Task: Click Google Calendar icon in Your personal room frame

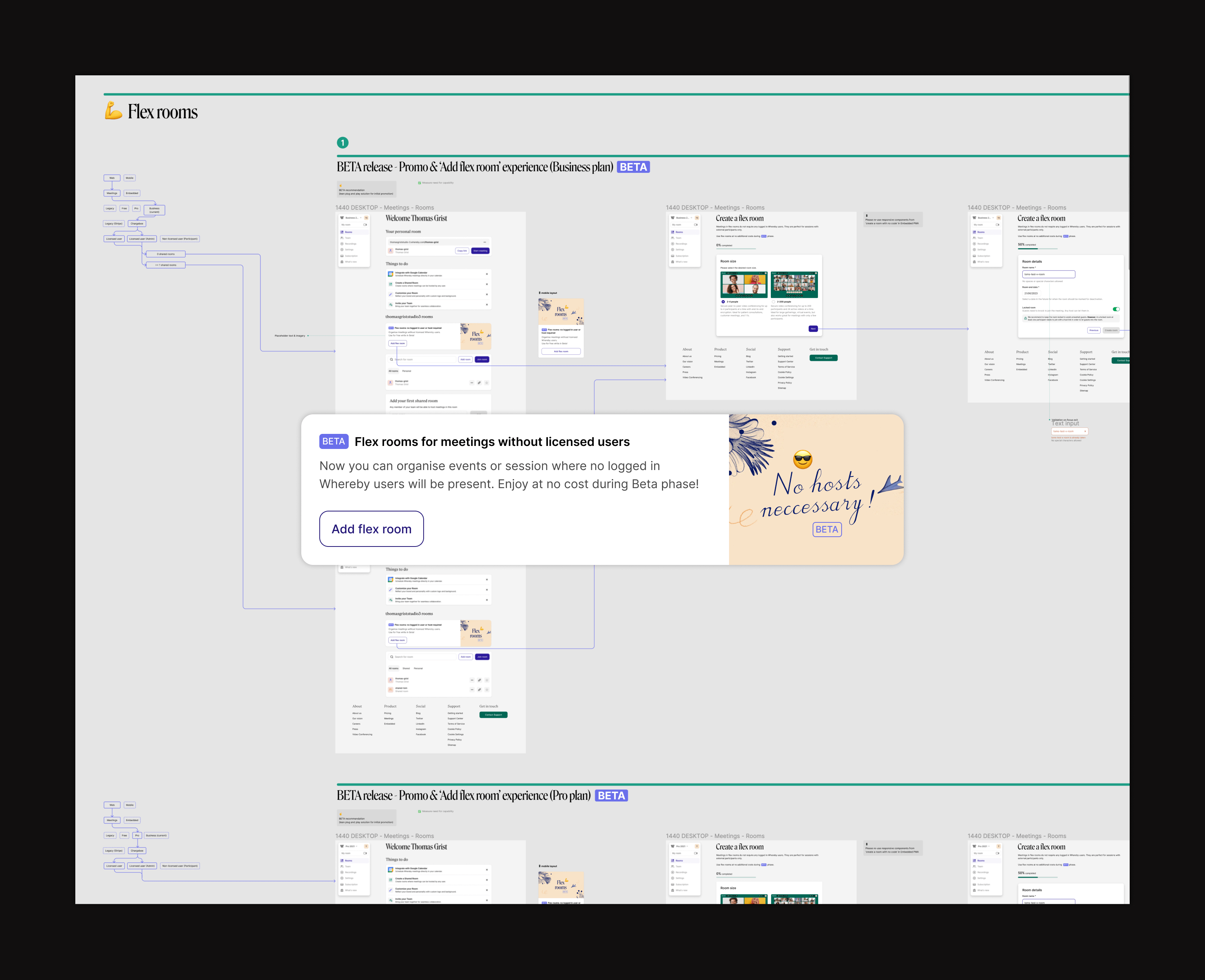Action: (390, 274)
